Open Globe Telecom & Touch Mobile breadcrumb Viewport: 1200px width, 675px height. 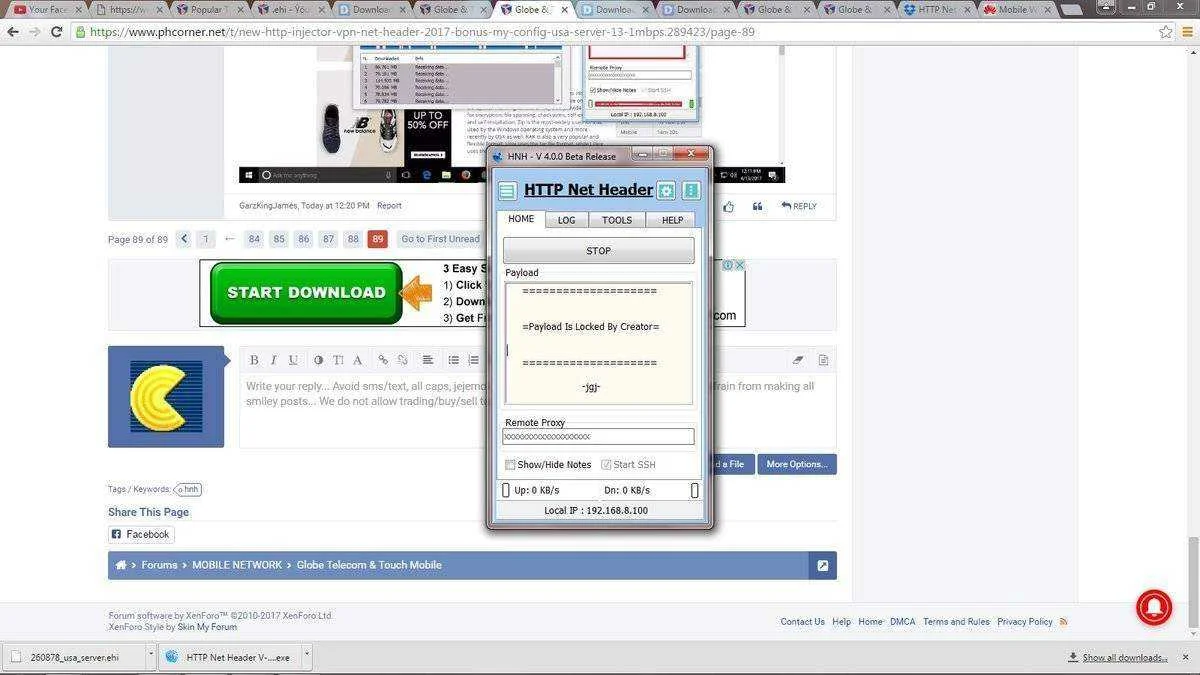tap(369, 565)
